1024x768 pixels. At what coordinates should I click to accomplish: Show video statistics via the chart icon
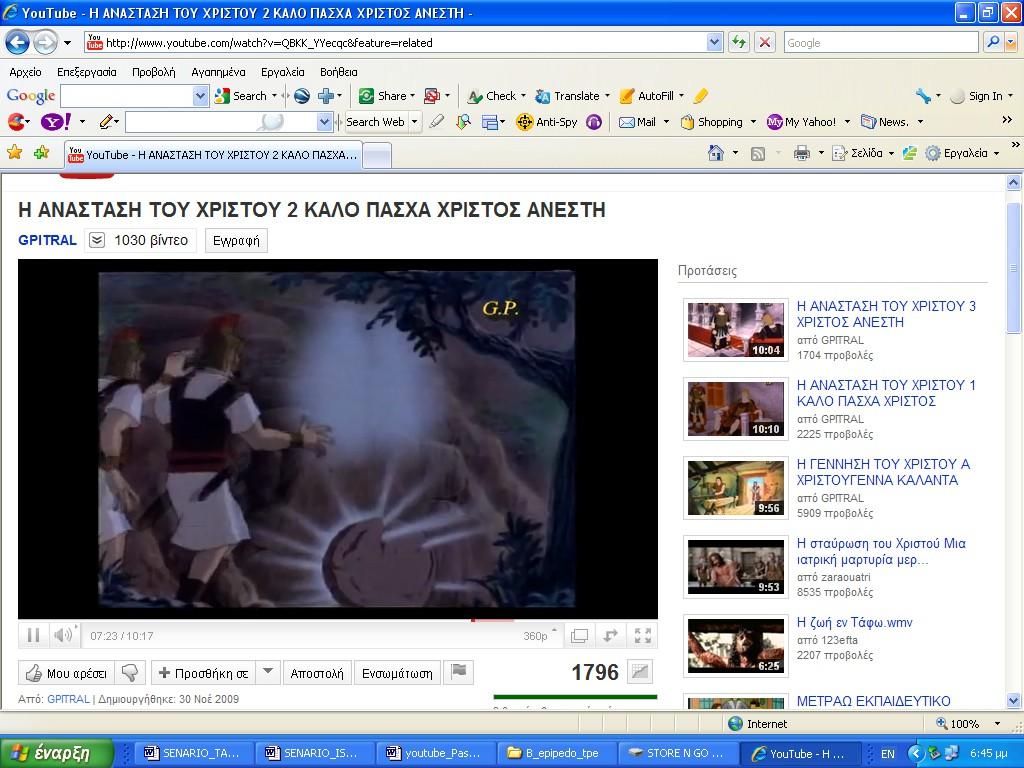click(x=640, y=672)
